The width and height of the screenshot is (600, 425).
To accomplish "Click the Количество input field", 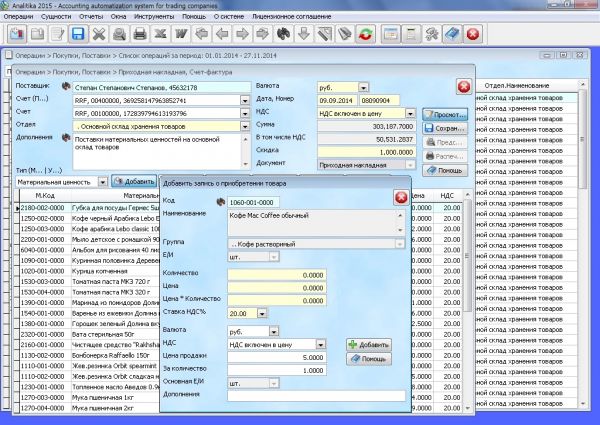I will pyautogui.click(x=276, y=274).
